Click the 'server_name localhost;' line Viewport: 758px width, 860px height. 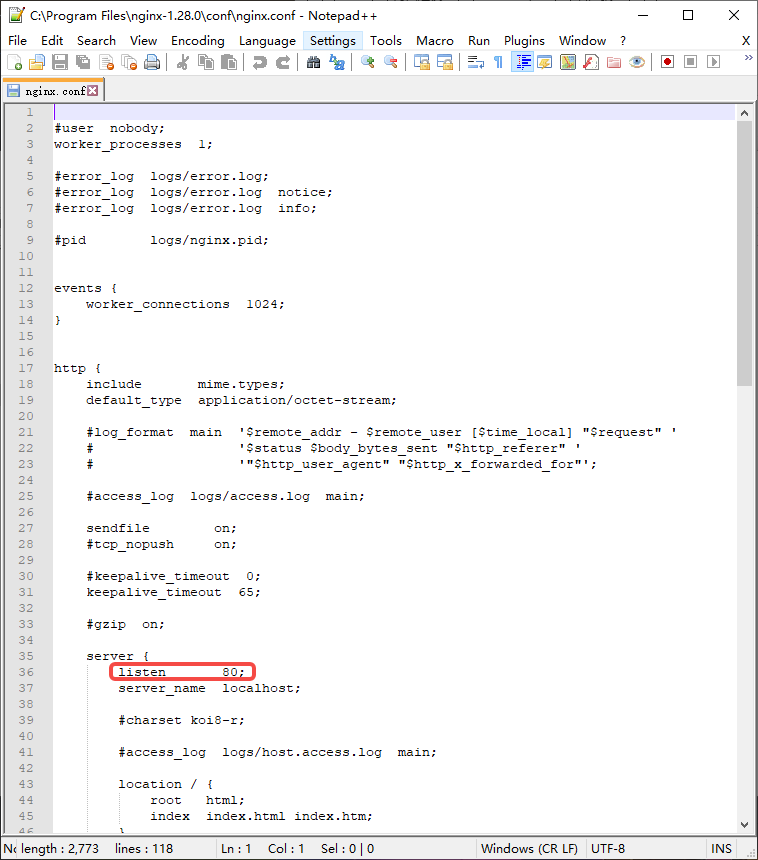click(x=210, y=688)
